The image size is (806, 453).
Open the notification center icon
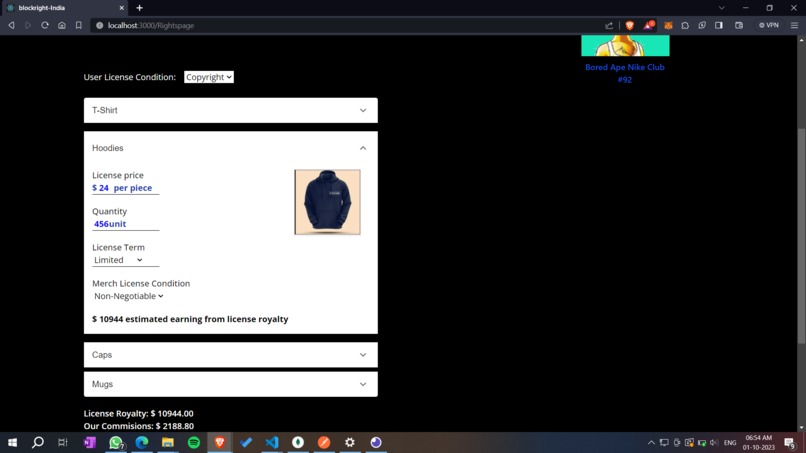pyautogui.click(x=790, y=442)
